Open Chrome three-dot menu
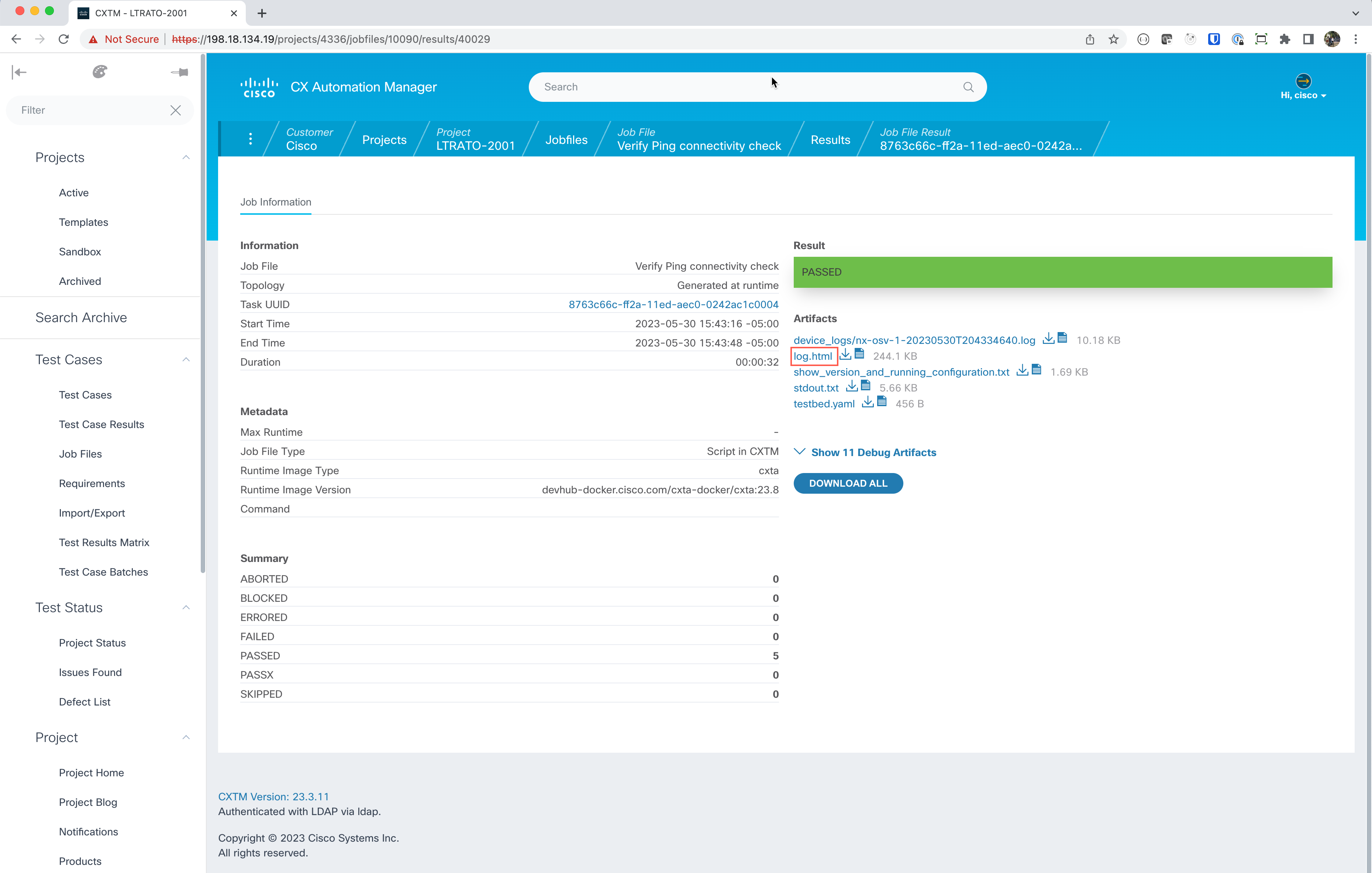Screen dimensions: 1372x873 point(1356,39)
